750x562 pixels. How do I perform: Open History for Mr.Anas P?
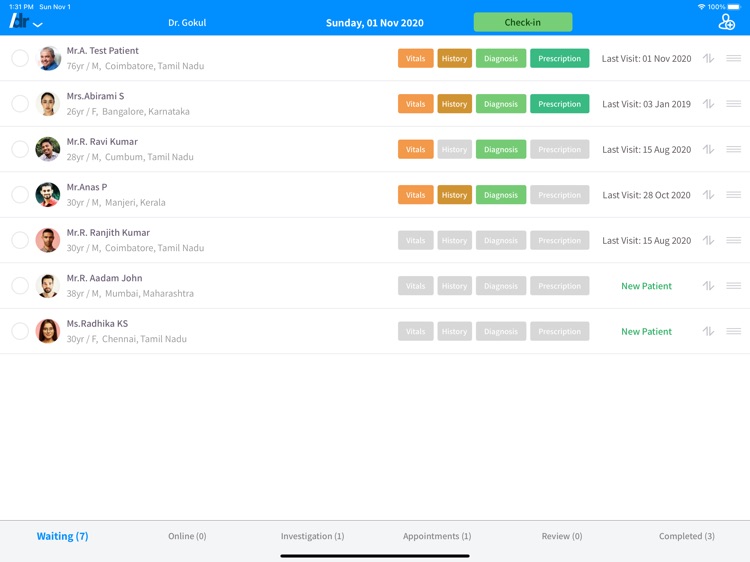point(454,195)
